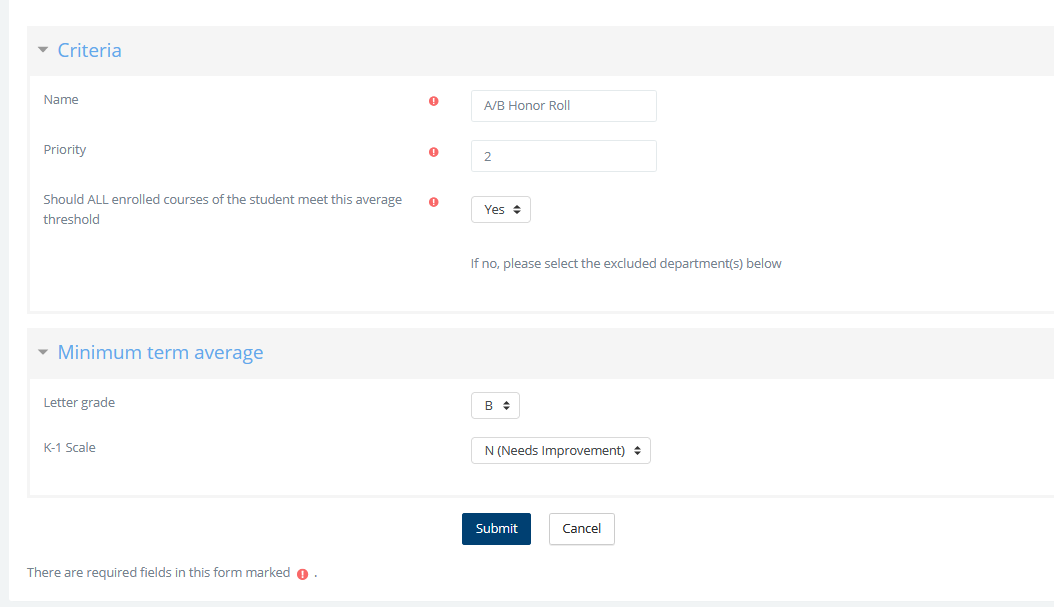Click the Name field label

(61, 100)
